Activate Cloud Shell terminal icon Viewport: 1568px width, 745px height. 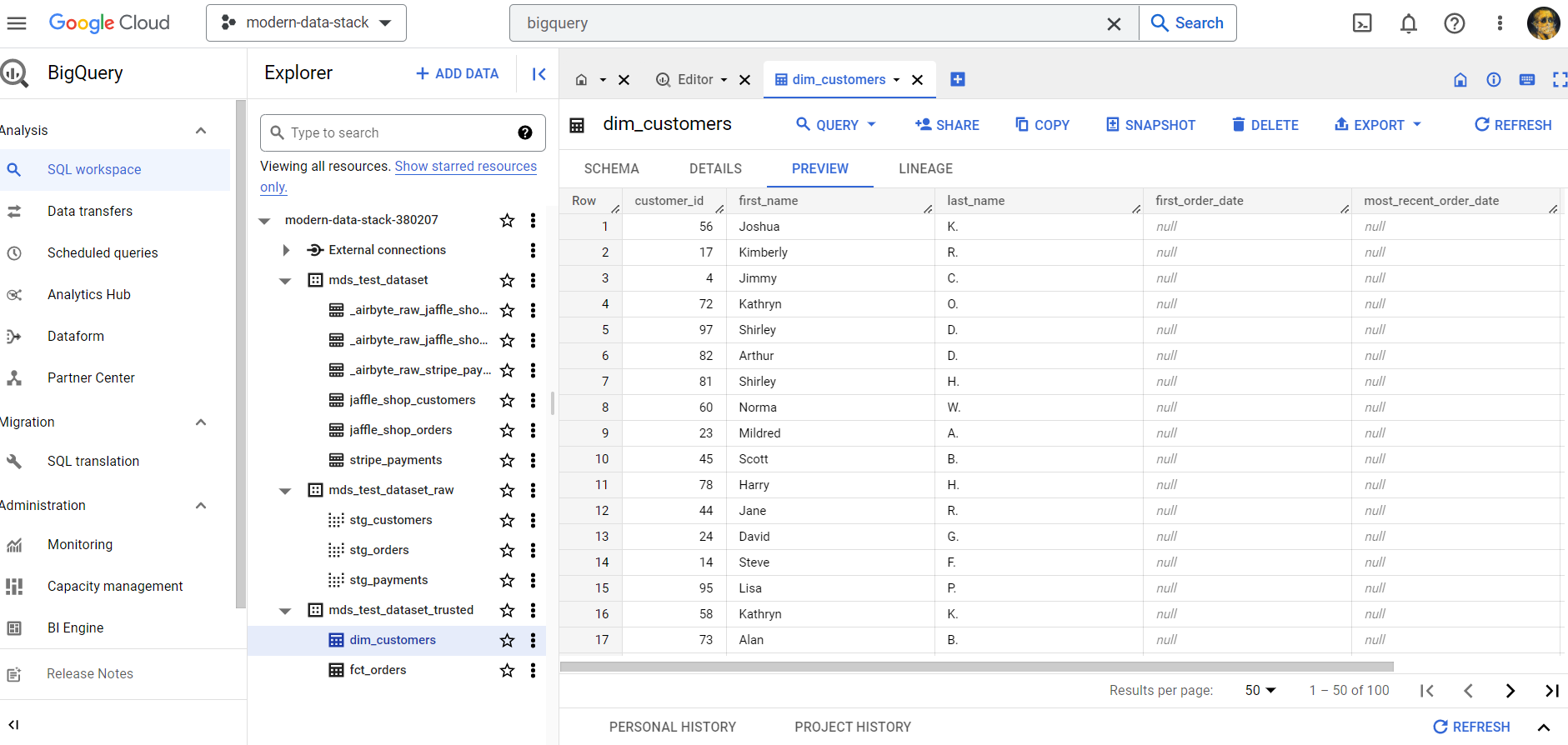point(1362,23)
